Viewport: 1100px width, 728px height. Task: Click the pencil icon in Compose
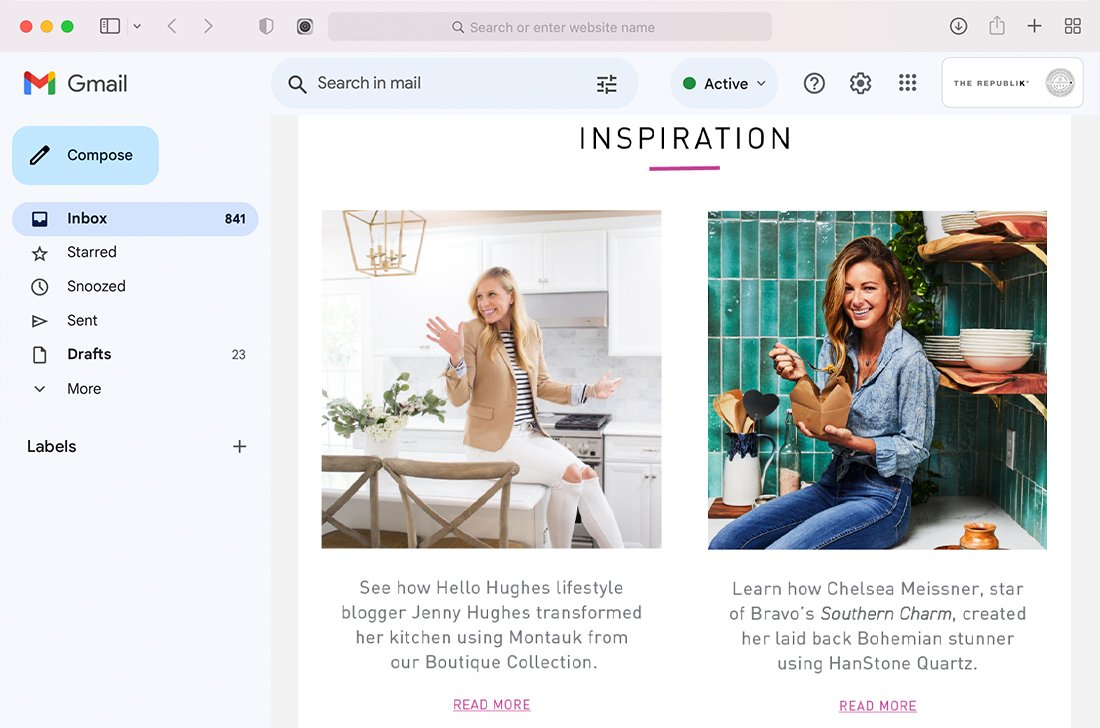(x=40, y=155)
